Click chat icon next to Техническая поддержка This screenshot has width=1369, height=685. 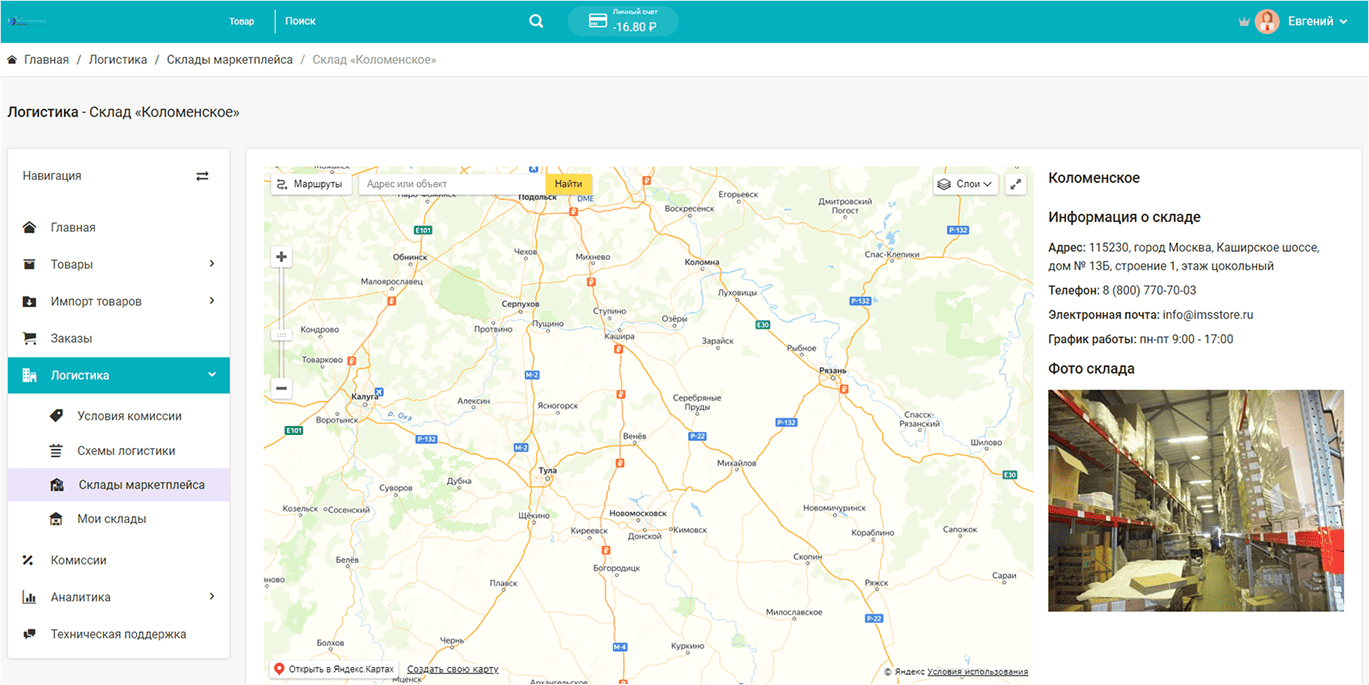click(x=29, y=634)
